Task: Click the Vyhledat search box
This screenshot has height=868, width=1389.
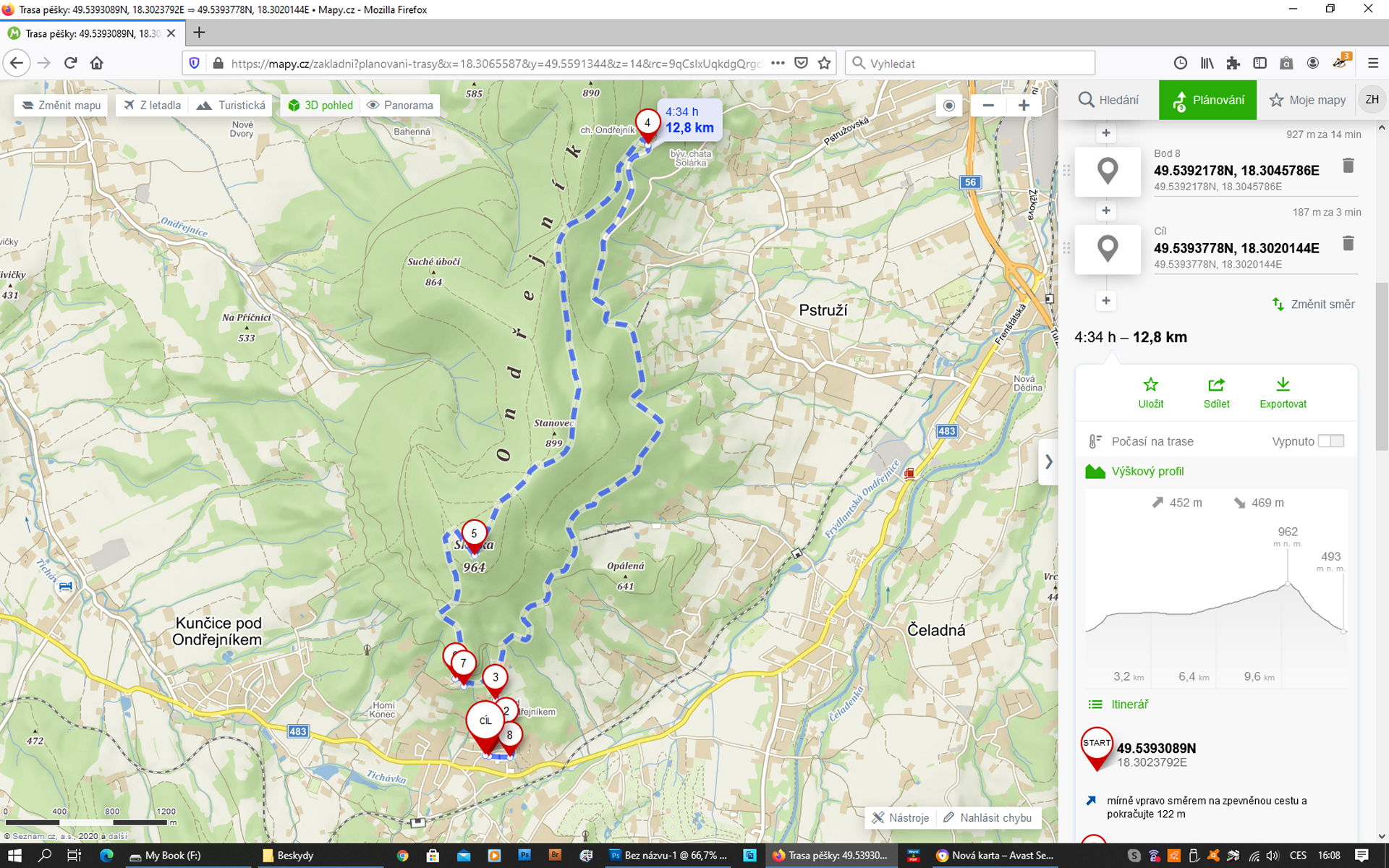Action: click(x=970, y=63)
